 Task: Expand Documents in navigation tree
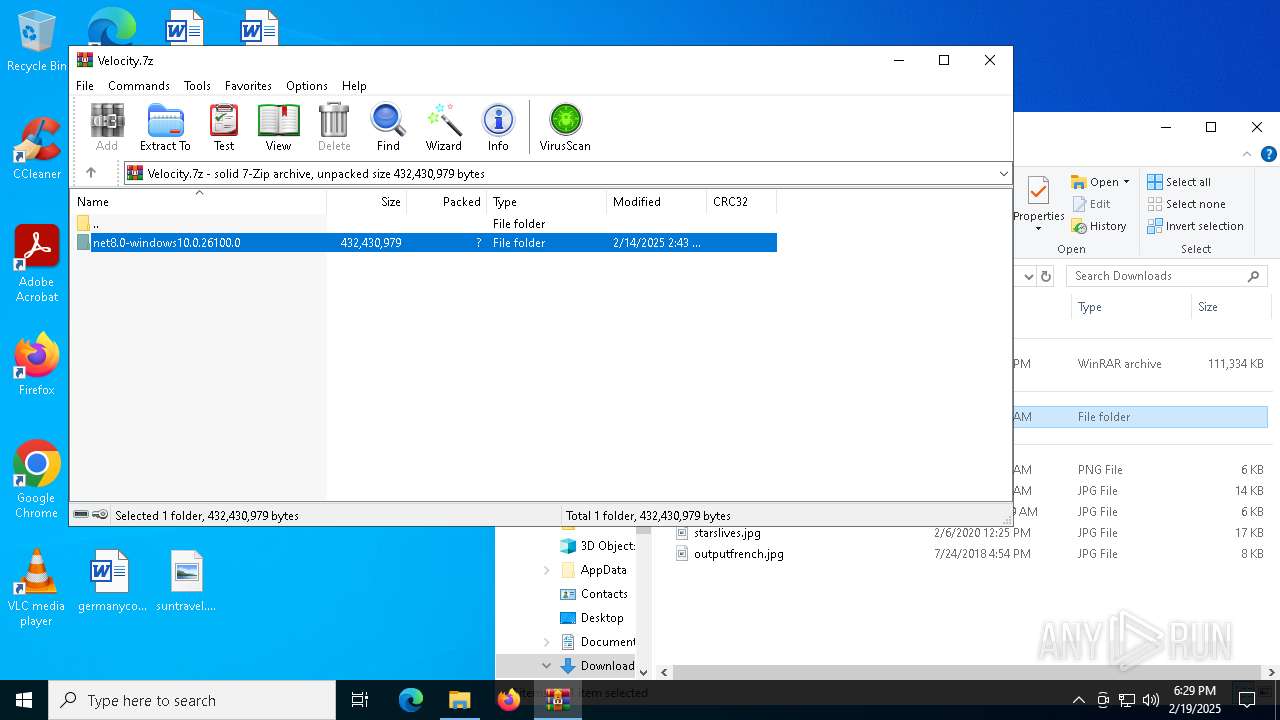[547, 642]
